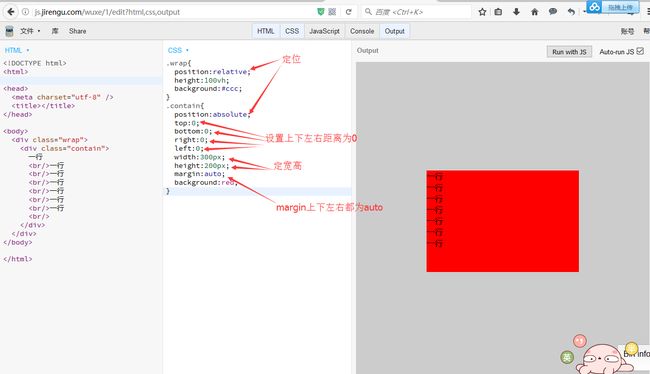Click the Output panel label
650x374 pixels.
pos(368,50)
